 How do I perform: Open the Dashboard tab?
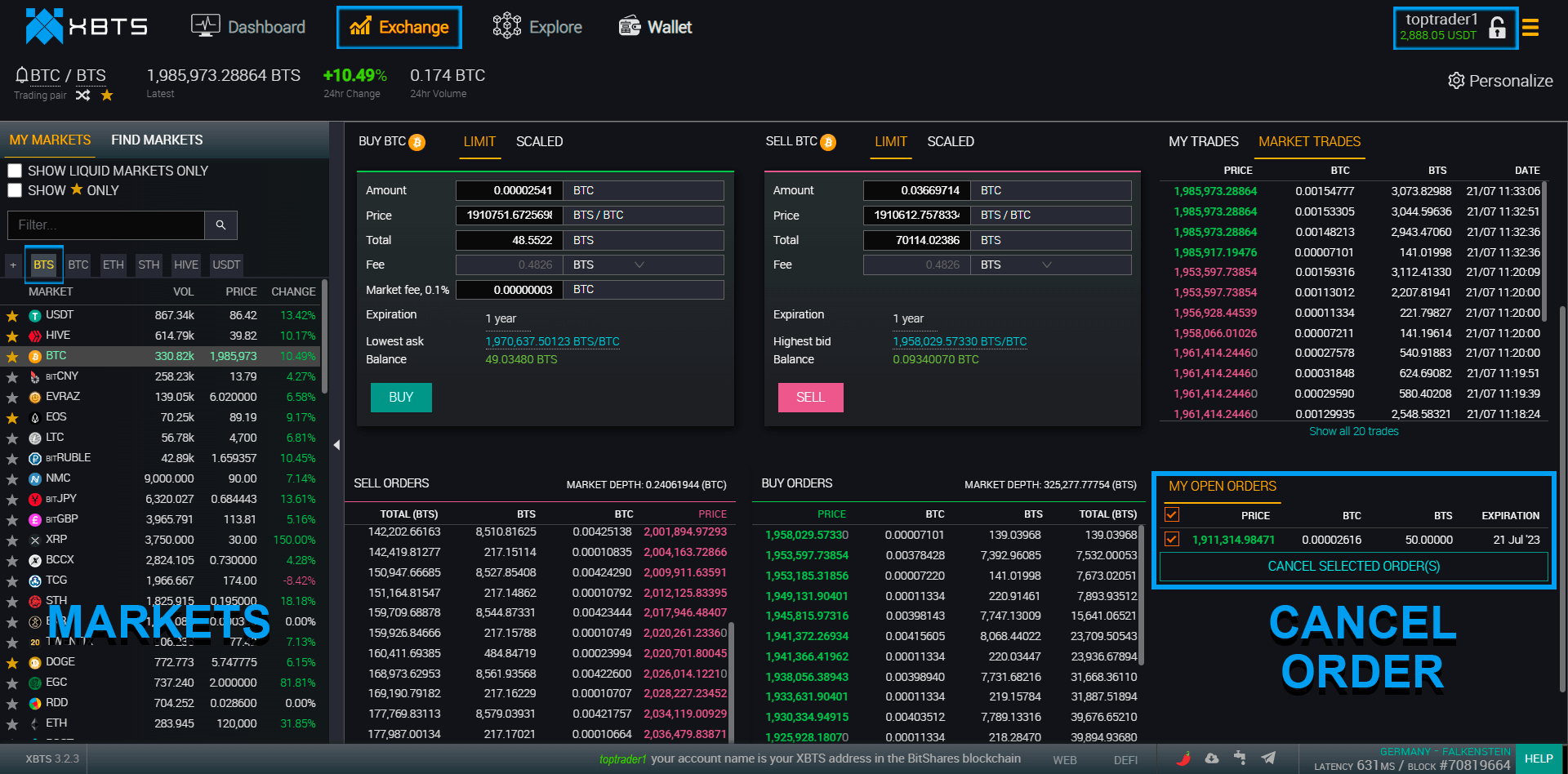point(248,27)
